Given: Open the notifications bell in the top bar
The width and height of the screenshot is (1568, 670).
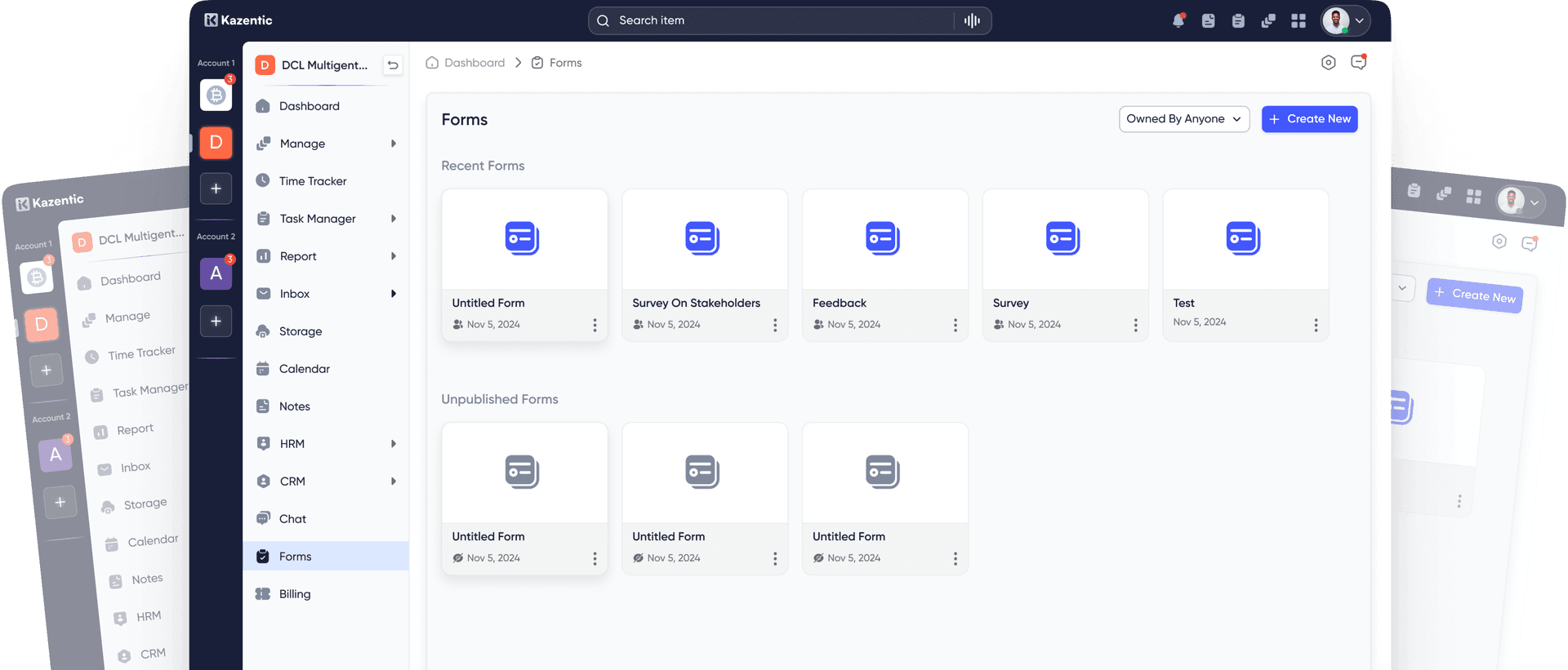Looking at the screenshot, I should [x=1178, y=20].
